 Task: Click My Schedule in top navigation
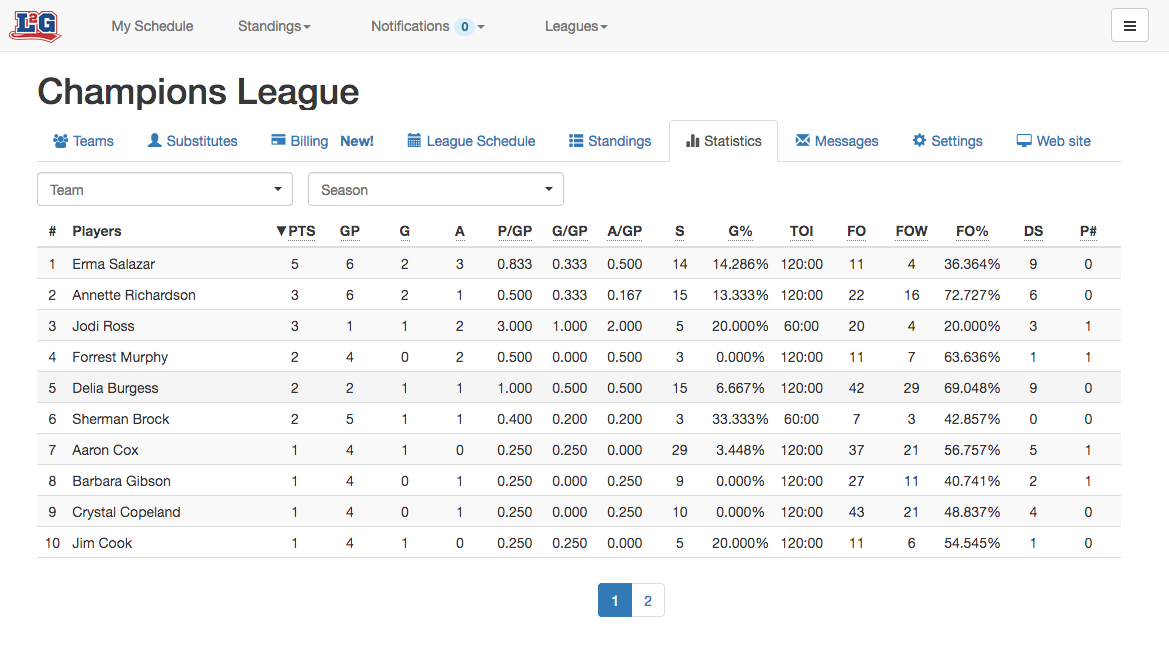click(x=152, y=26)
